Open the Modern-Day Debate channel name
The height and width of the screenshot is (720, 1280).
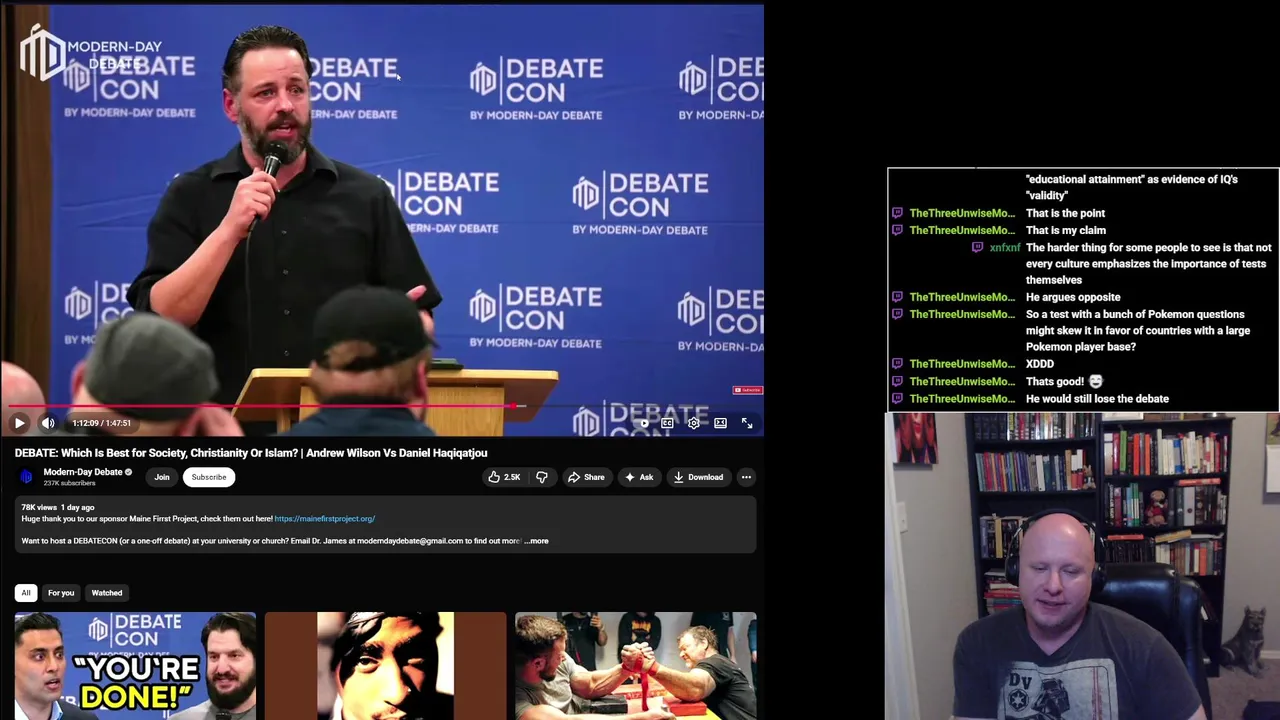click(83, 472)
